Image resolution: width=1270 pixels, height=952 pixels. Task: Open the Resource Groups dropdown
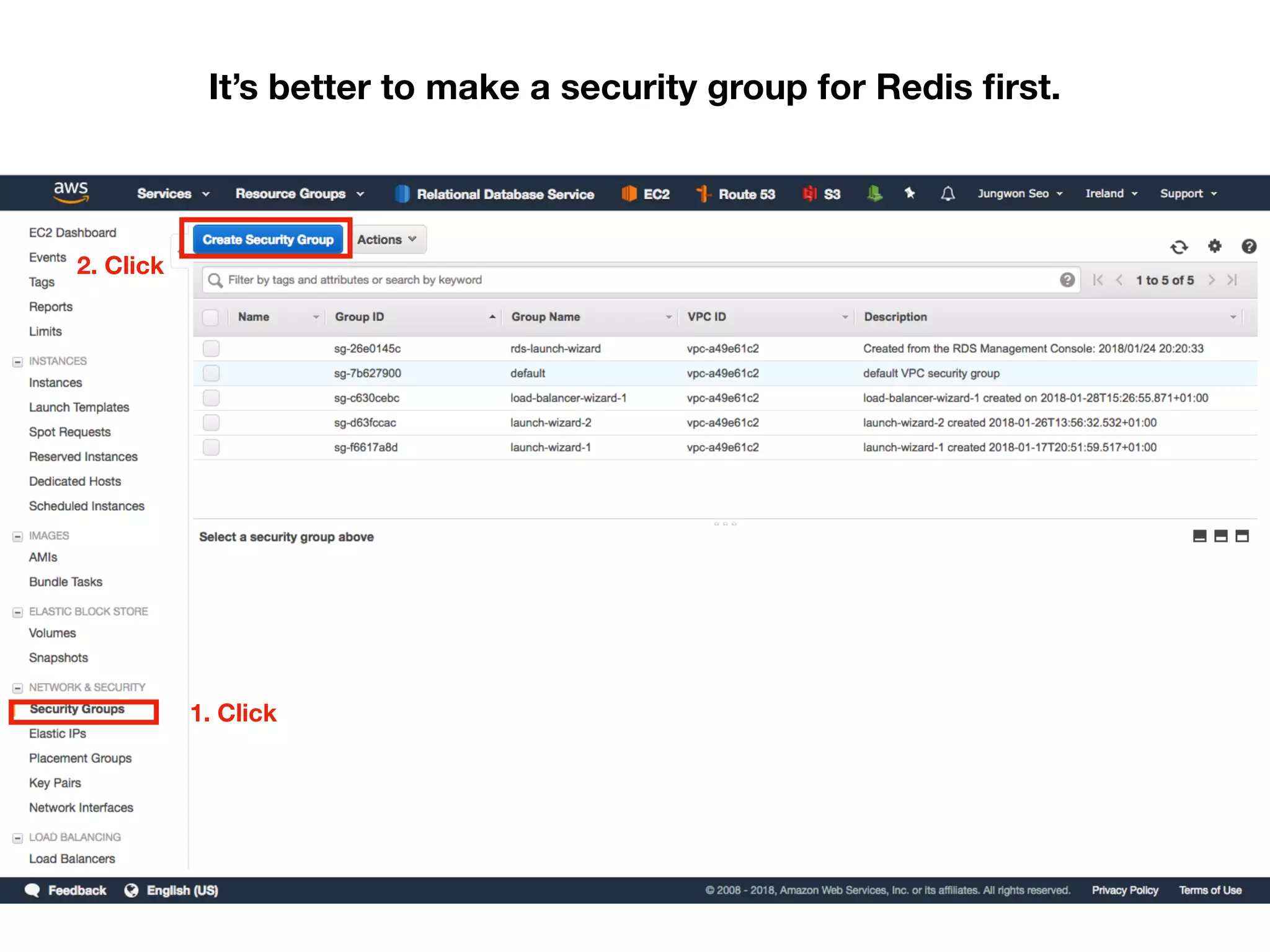(300, 194)
